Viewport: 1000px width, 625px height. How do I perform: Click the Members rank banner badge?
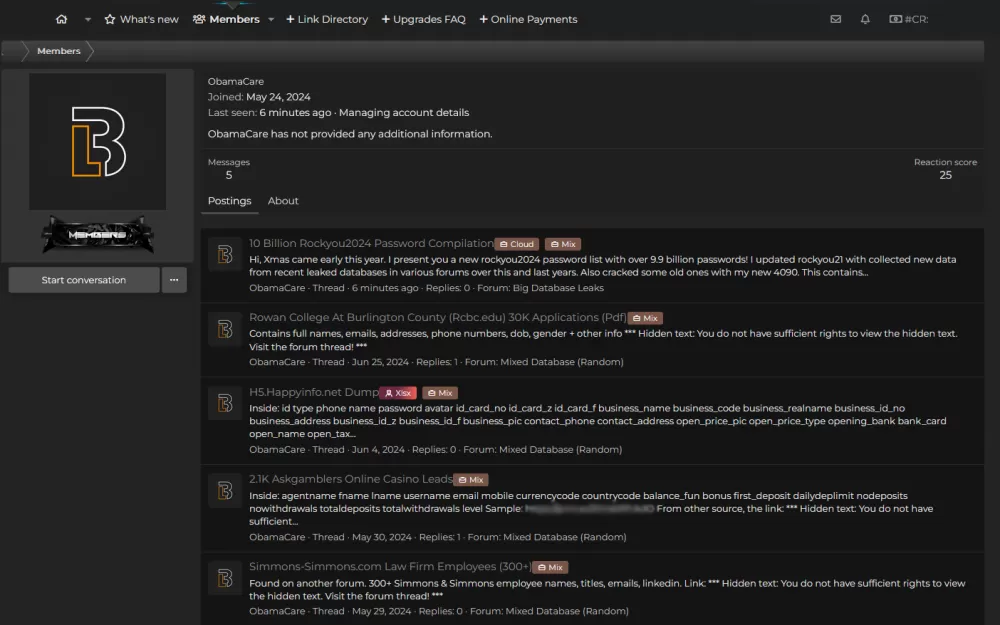click(98, 235)
